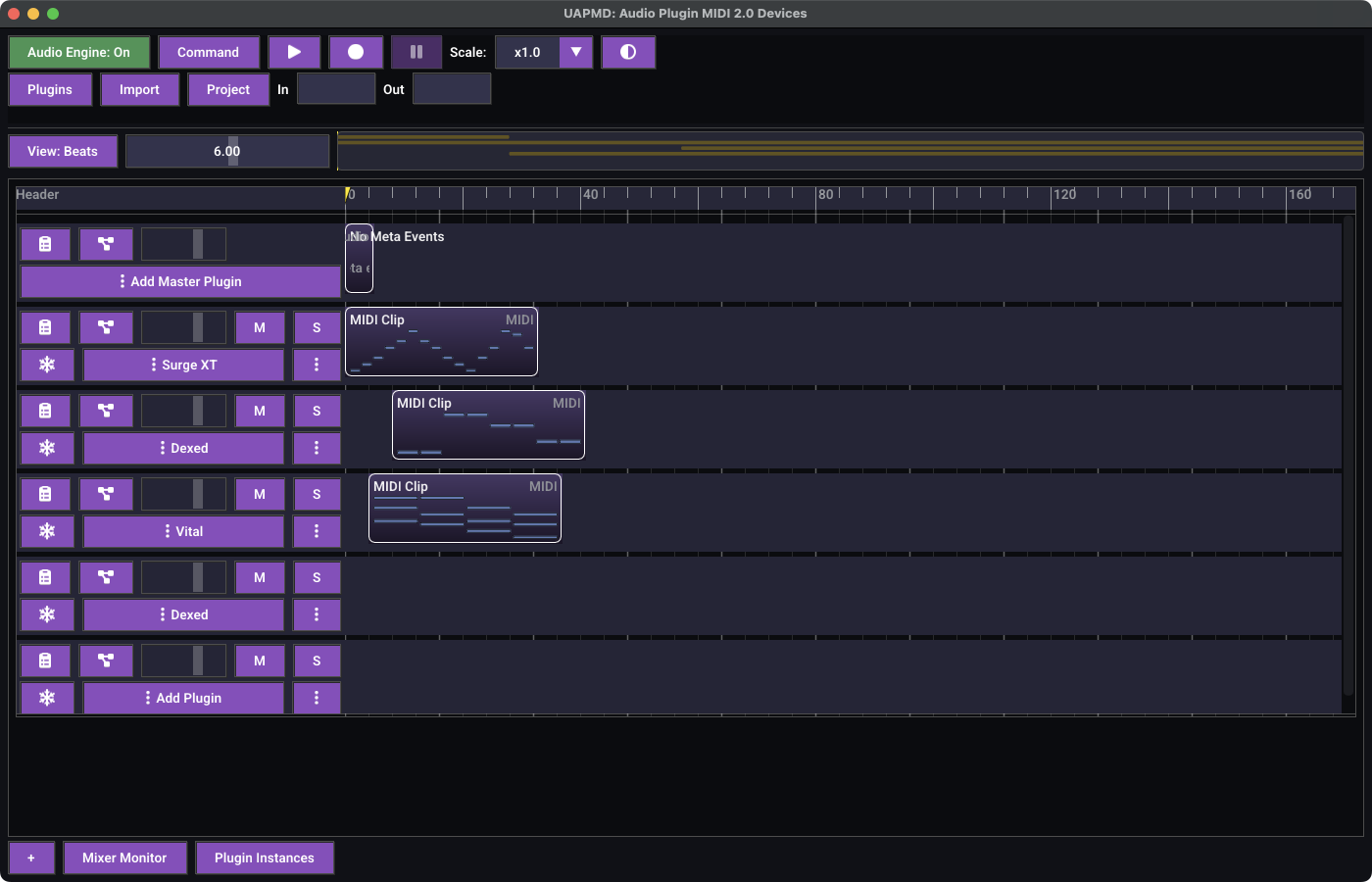Click the Pause transport button
The image size is (1372, 882).
pyautogui.click(x=416, y=52)
